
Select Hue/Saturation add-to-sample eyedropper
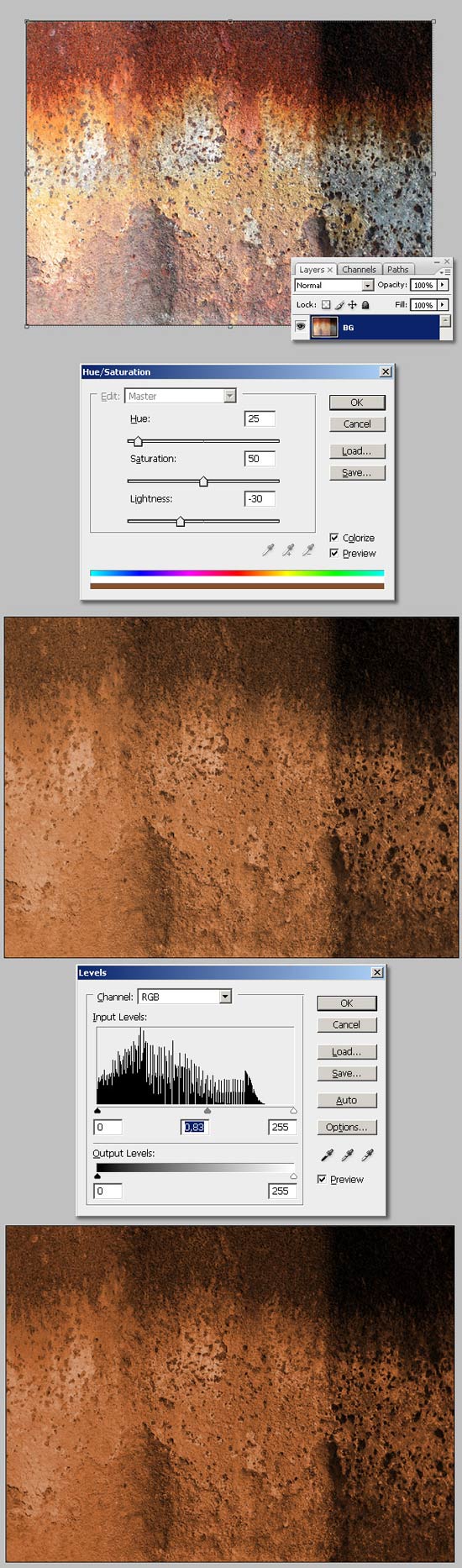point(289,550)
